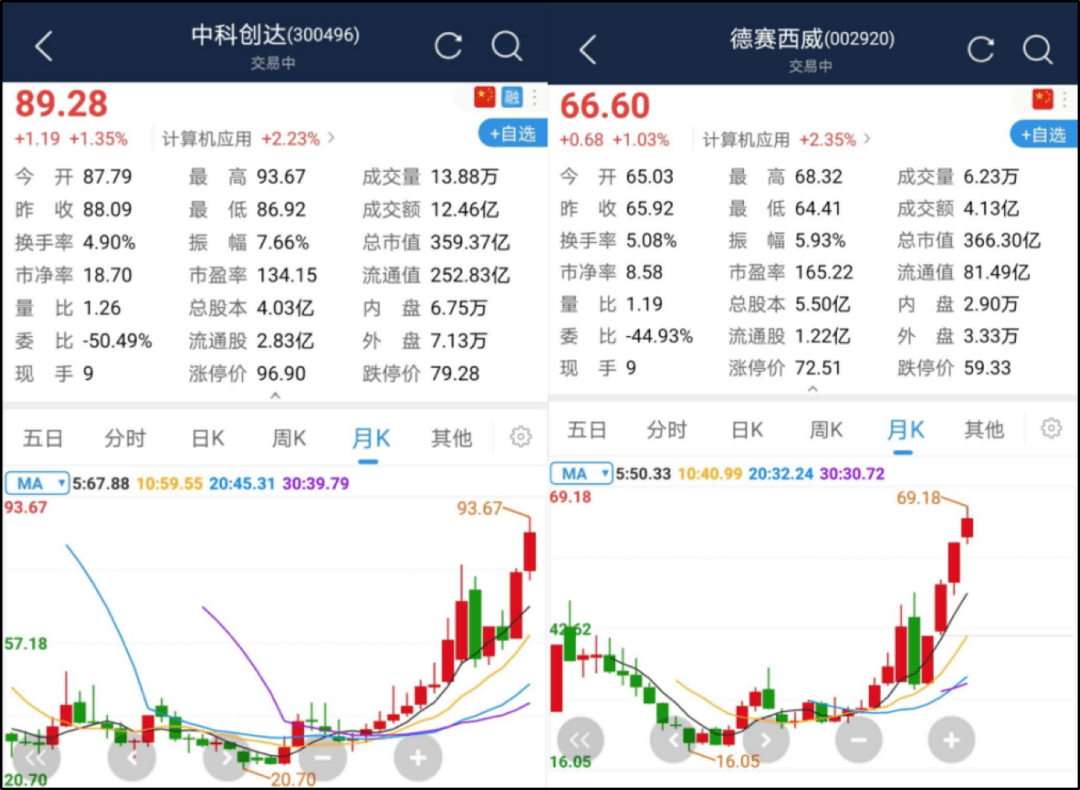Add 中科创达 to watchlist with +自选
This screenshot has width=1080, height=790.
point(513,134)
